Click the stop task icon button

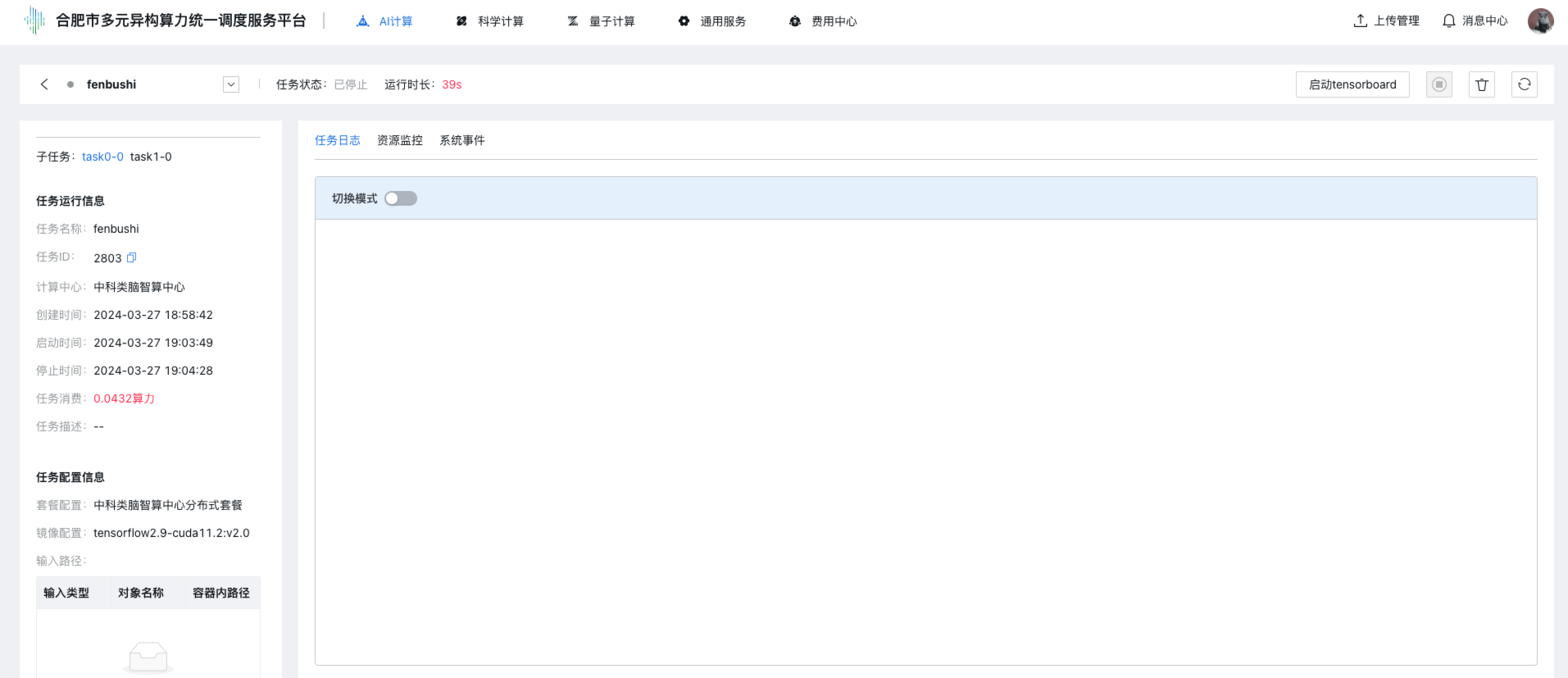(1438, 84)
